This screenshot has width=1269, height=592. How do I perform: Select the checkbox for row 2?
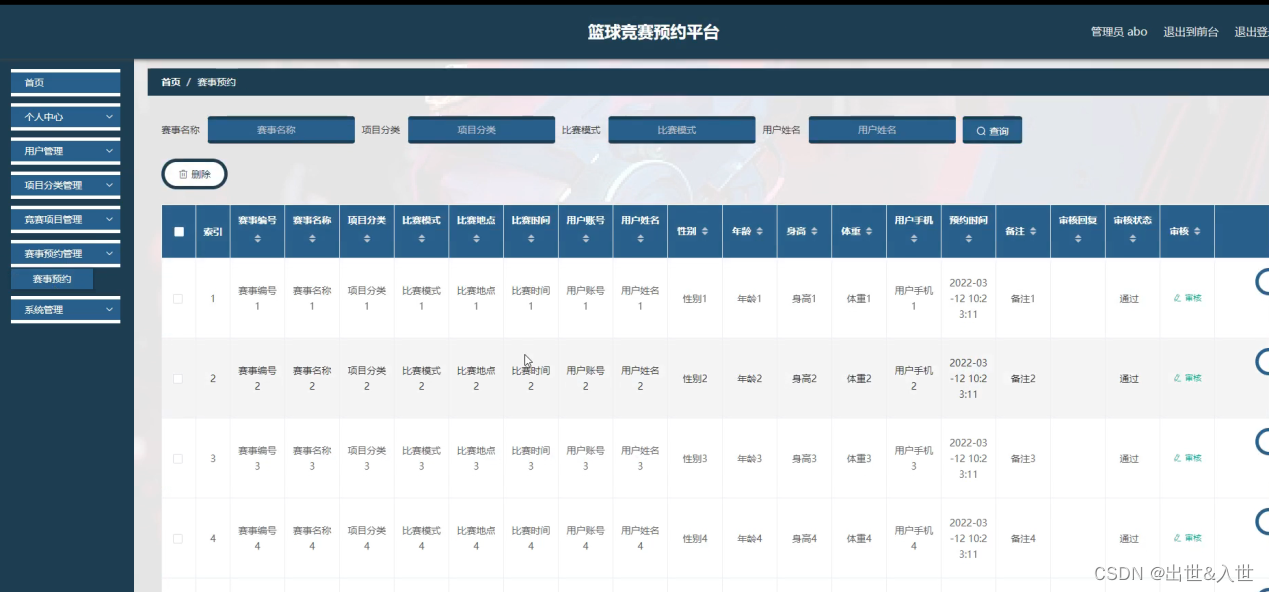click(178, 379)
